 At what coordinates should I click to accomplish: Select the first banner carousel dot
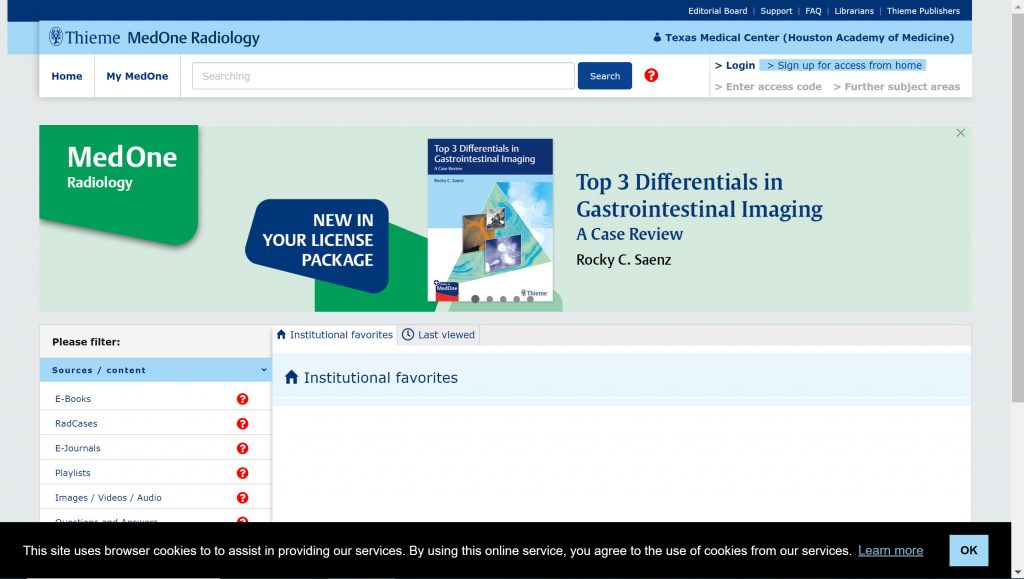(475, 299)
